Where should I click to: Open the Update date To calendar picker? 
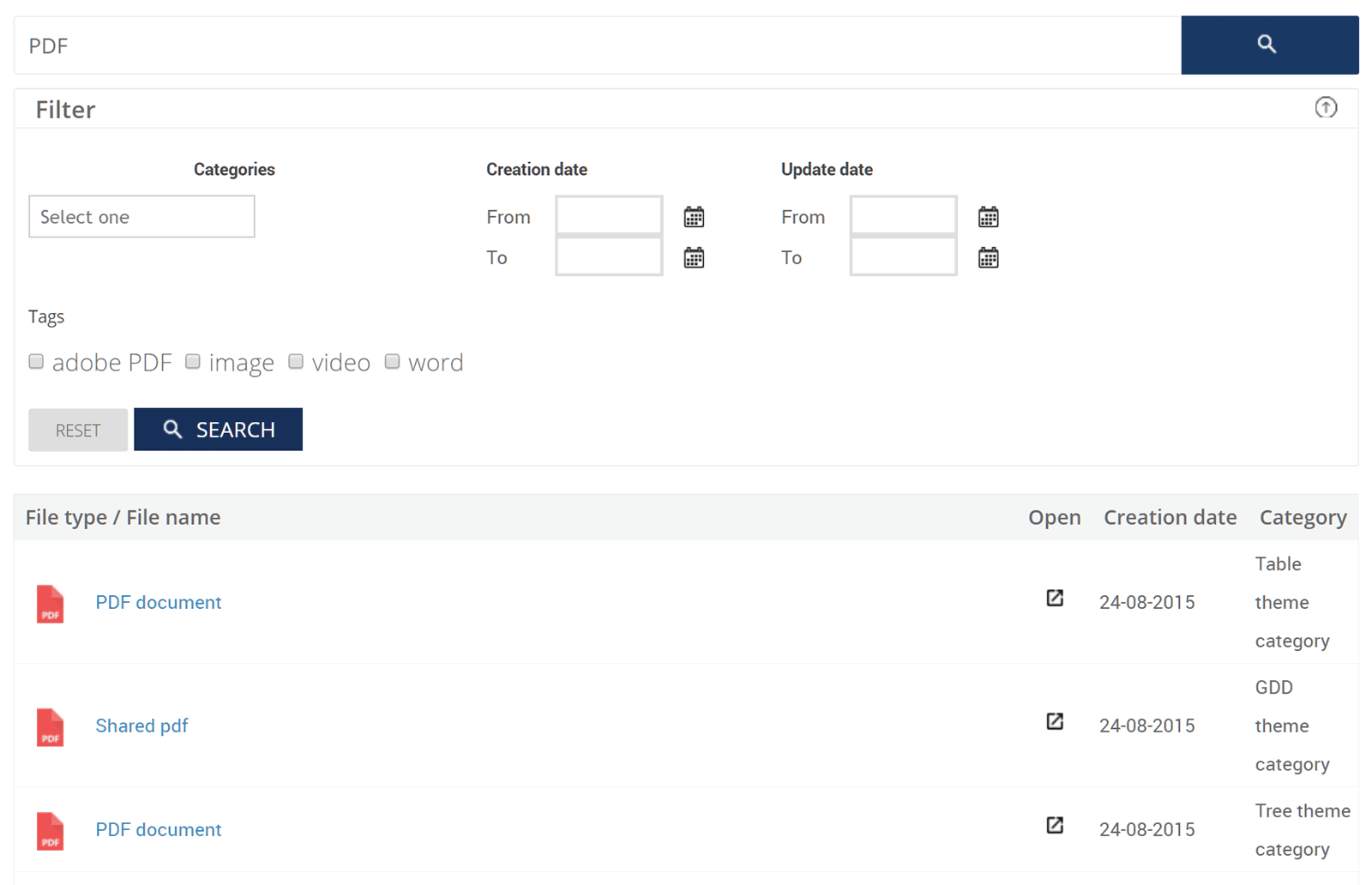point(988,257)
